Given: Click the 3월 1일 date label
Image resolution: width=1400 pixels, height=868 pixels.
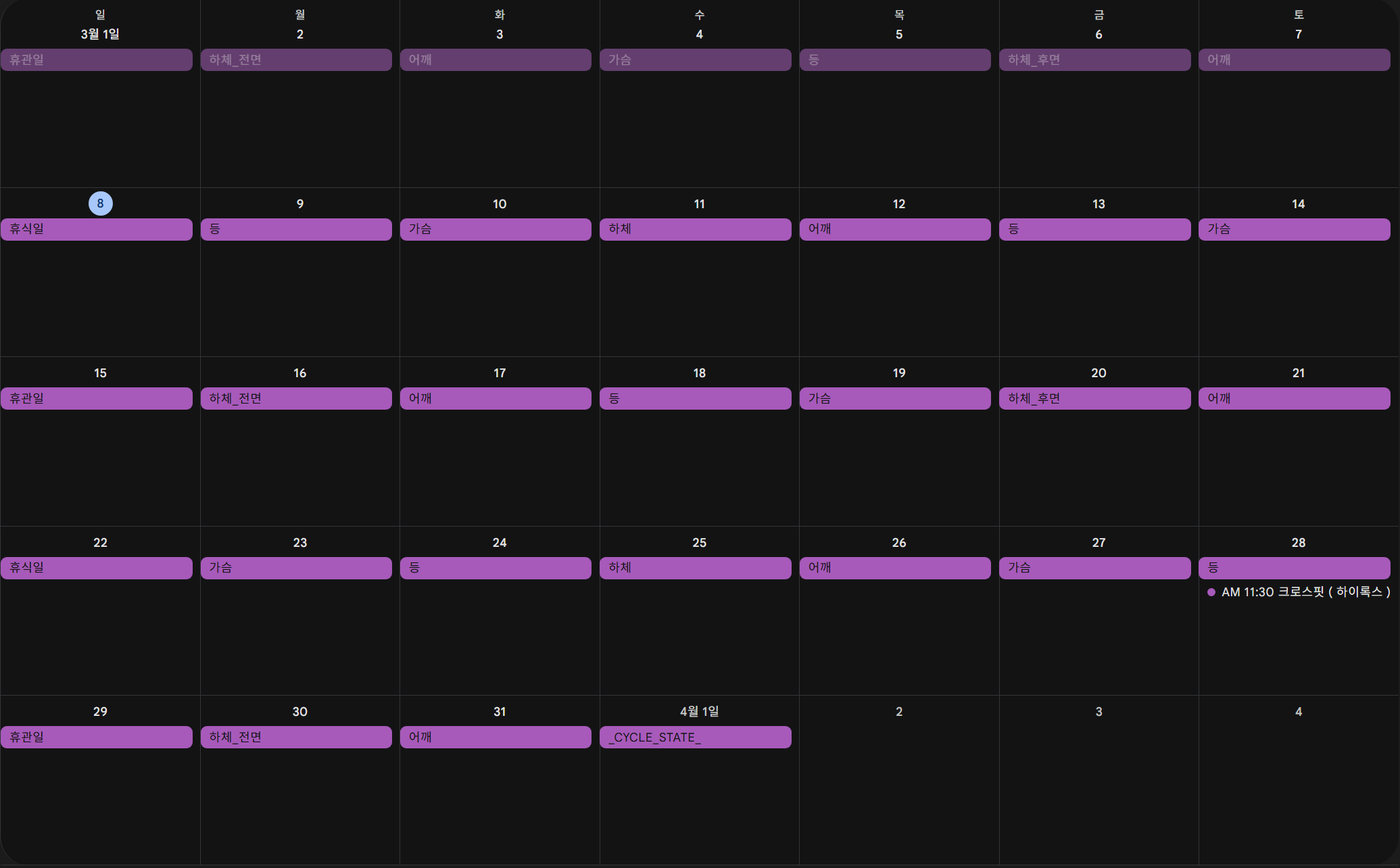Looking at the screenshot, I should (x=100, y=34).
